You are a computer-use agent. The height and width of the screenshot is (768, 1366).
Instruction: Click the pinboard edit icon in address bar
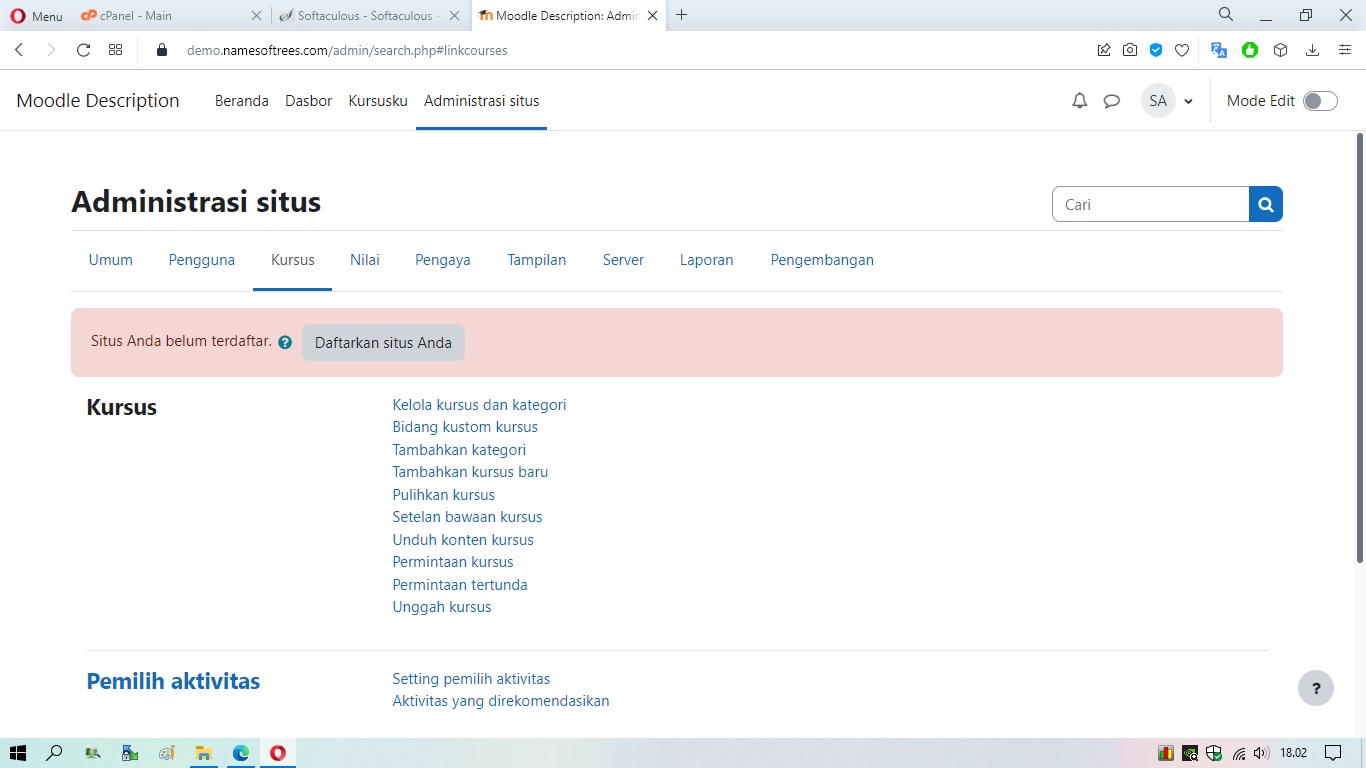pyautogui.click(x=1103, y=50)
